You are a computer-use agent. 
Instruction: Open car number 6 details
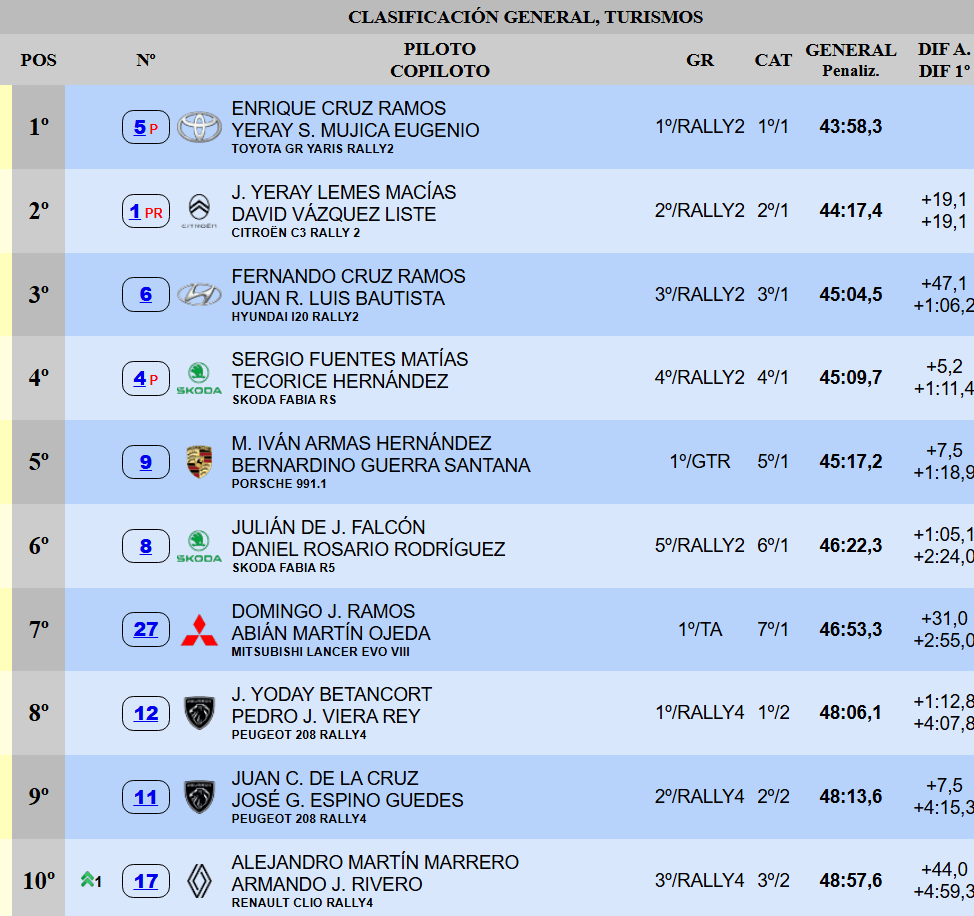146,294
